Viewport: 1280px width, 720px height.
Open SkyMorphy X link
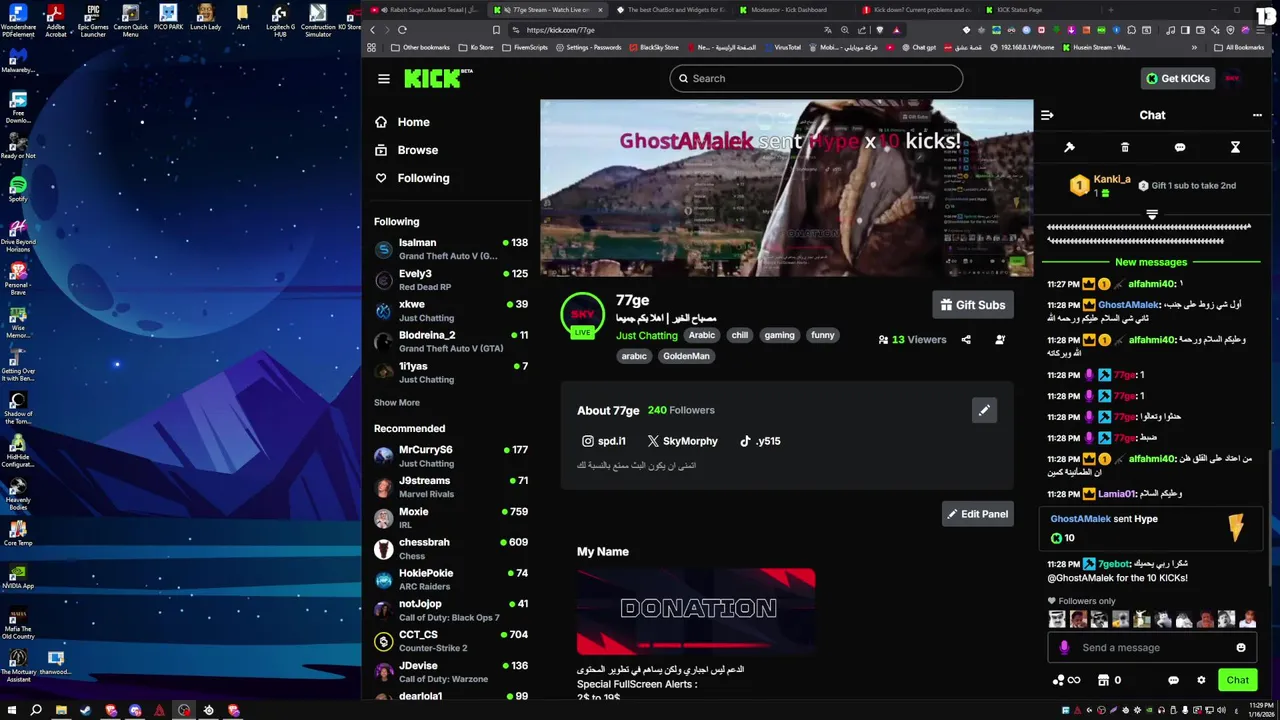click(x=682, y=441)
